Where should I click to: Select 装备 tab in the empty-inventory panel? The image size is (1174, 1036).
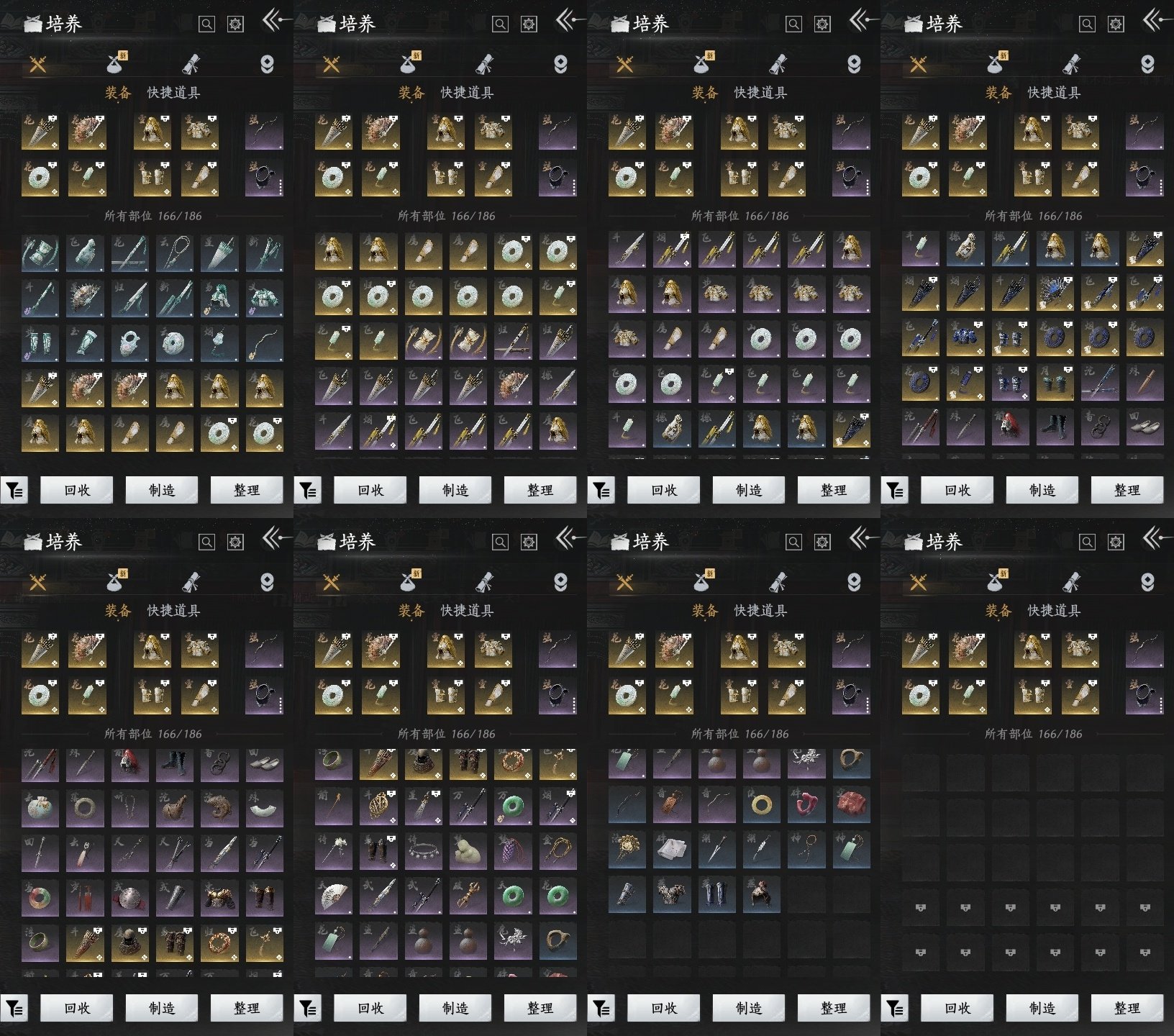[x=998, y=611]
